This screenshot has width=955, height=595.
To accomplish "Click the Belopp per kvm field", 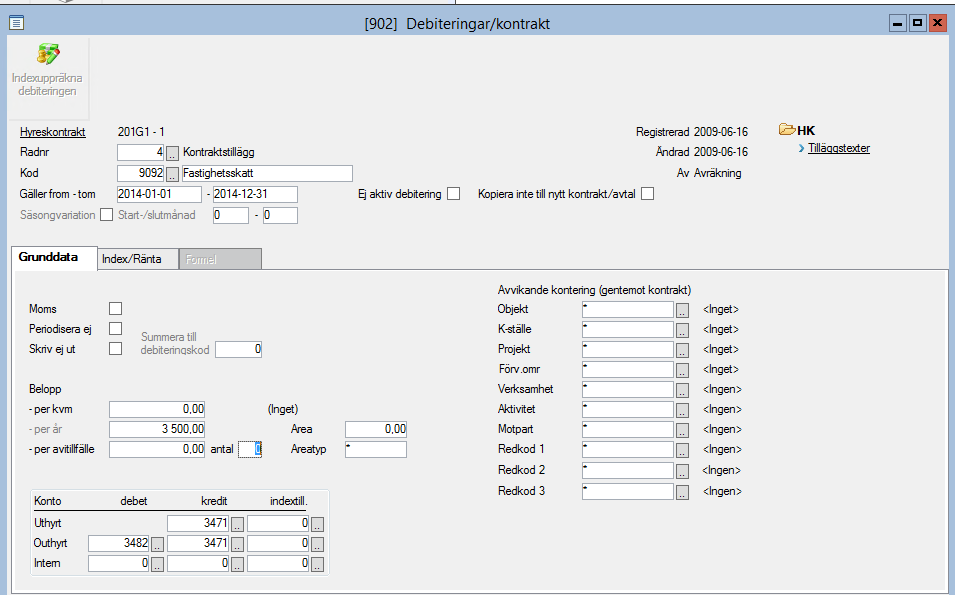I will (x=157, y=409).
